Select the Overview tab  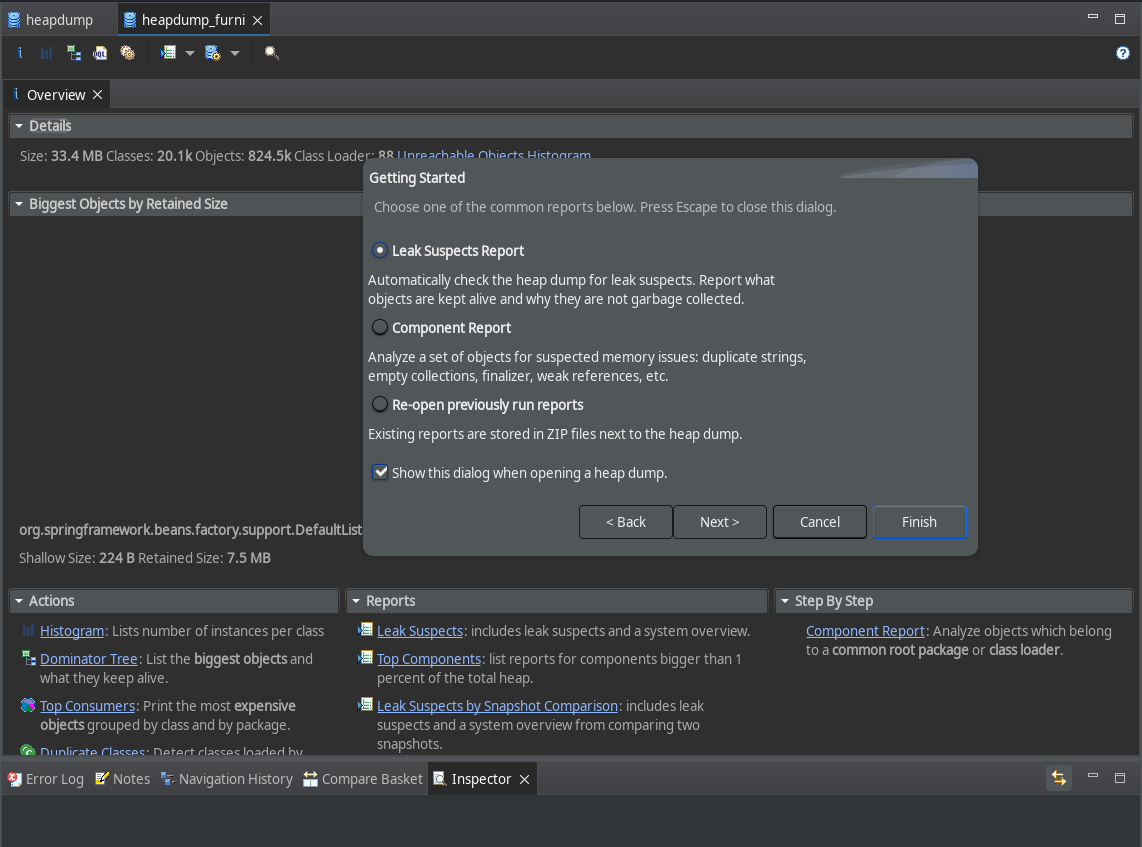[56, 95]
